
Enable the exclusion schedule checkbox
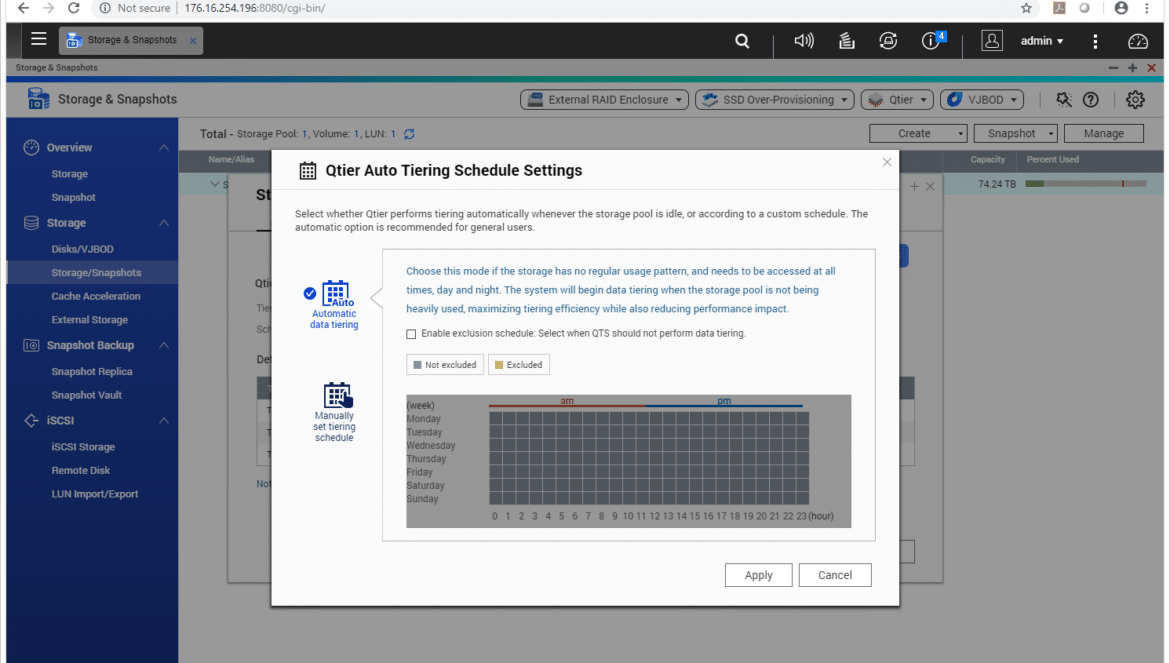(x=411, y=334)
